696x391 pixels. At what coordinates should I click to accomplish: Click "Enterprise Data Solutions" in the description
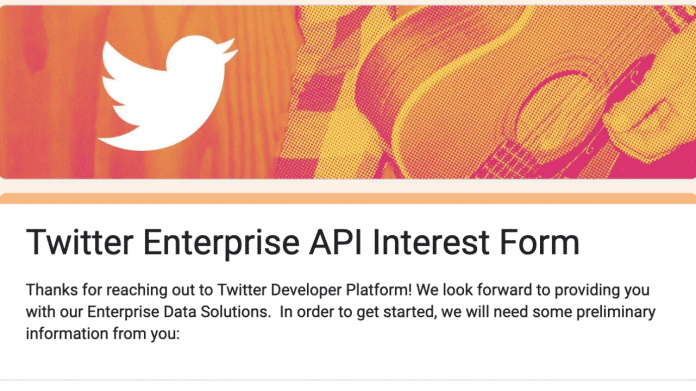[x=178, y=312]
